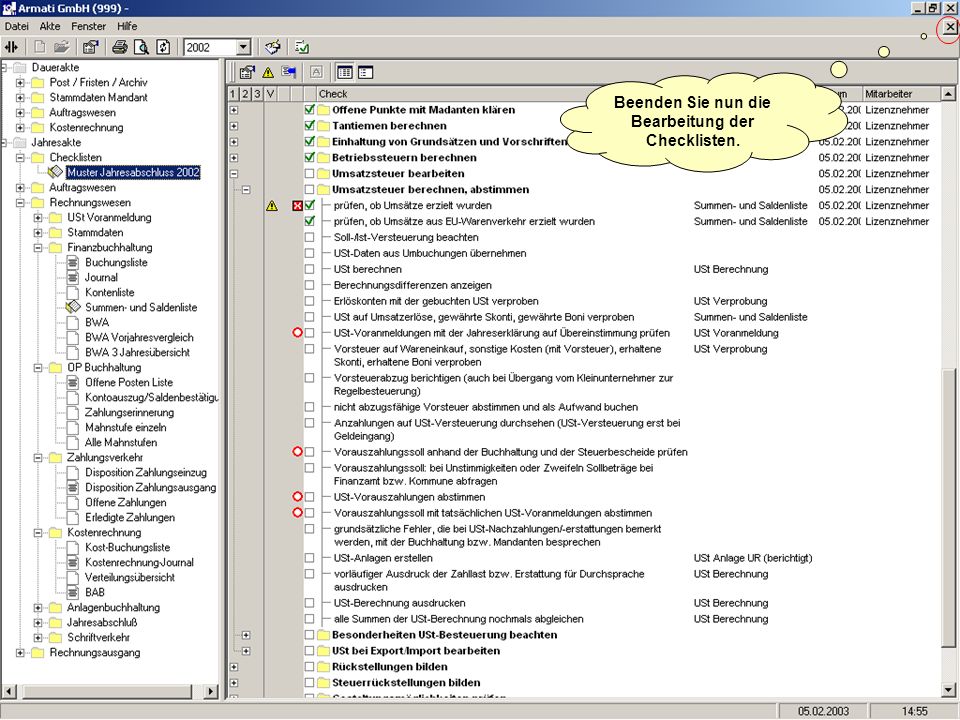Switch to table view icon
The width and height of the screenshot is (960, 720).
345,72
